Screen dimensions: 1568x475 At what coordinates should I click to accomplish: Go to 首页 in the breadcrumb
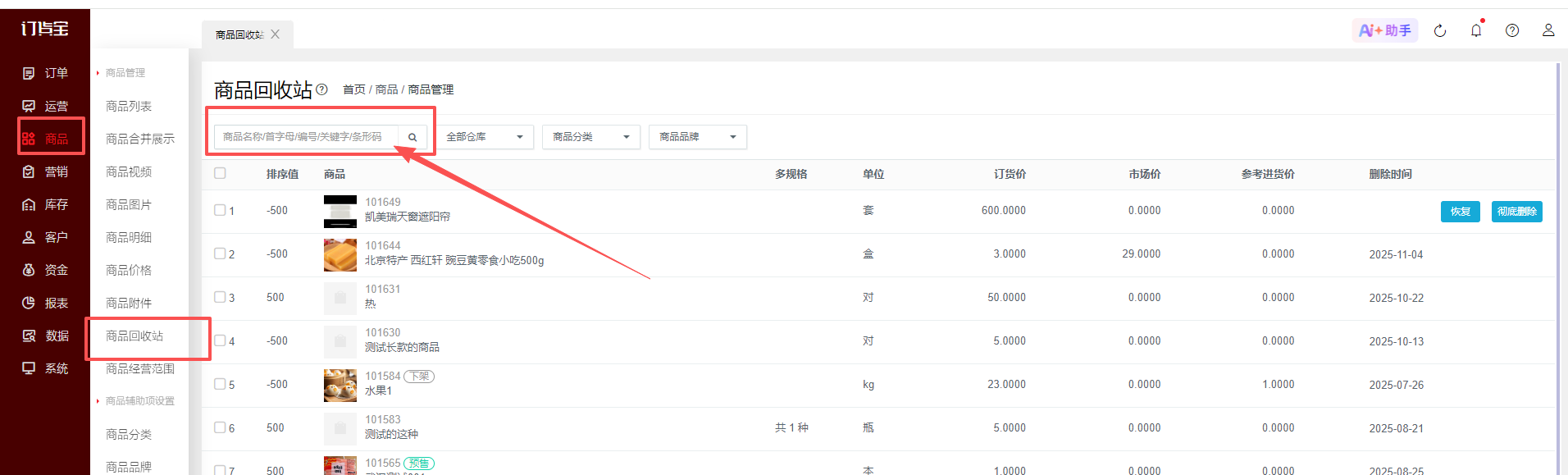tap(354, 89)
